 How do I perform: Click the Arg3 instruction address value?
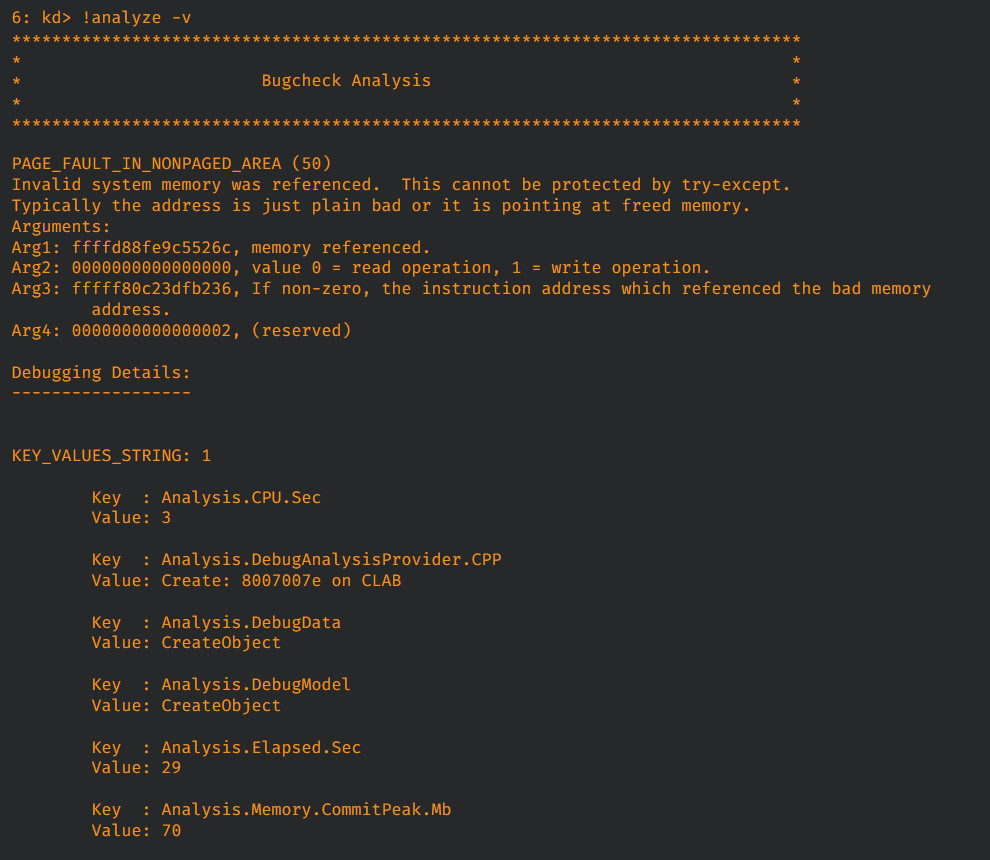pyautogui.click(x=150, y=288)
